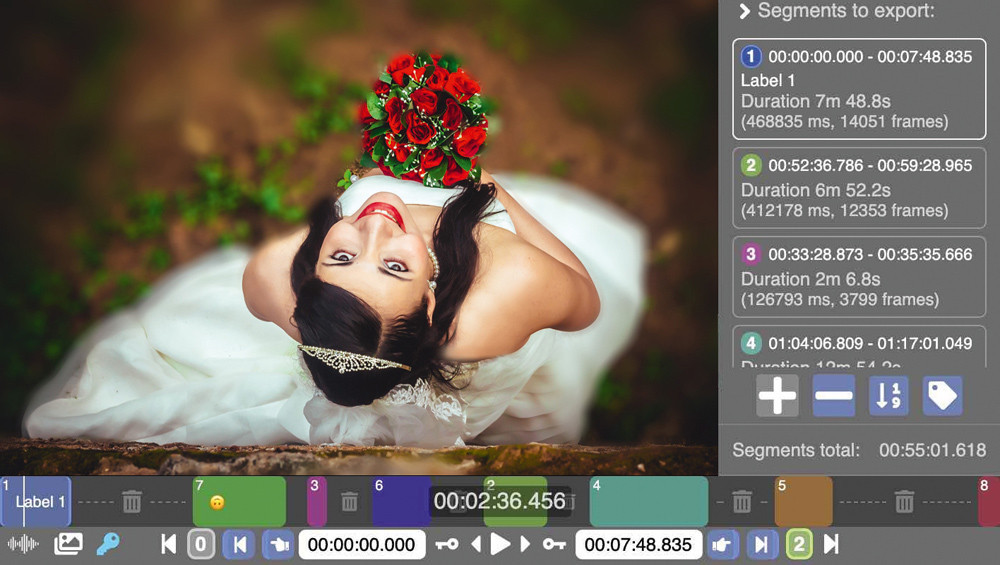
Task: Sort segments with numbered arrow icon
Action: [888, 395]
